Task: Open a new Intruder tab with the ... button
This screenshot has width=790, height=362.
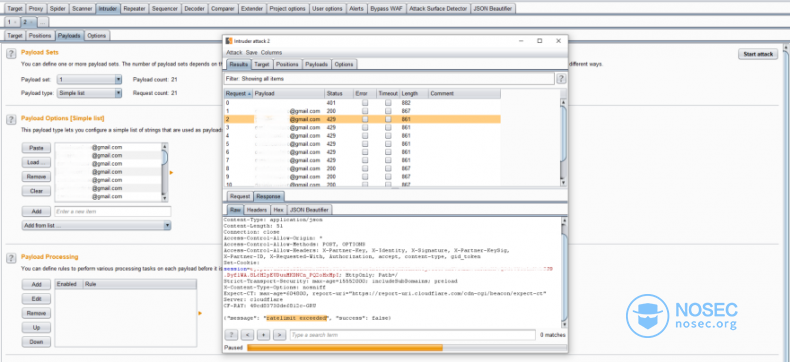Action: click(x=43, y=22)
